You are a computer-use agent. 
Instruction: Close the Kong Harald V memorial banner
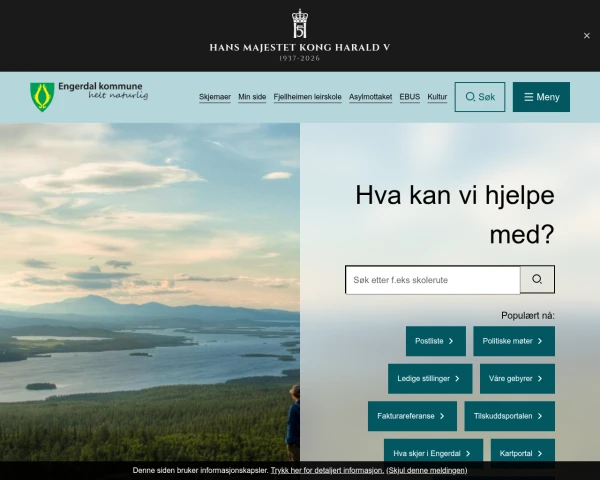pyautogui.click(x=586, y=36)
